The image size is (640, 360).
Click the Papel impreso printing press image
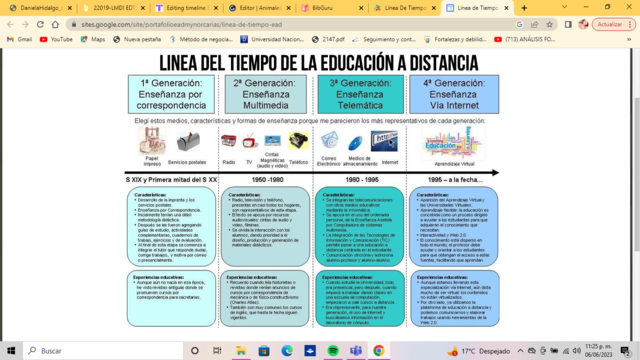click(152, 141)
